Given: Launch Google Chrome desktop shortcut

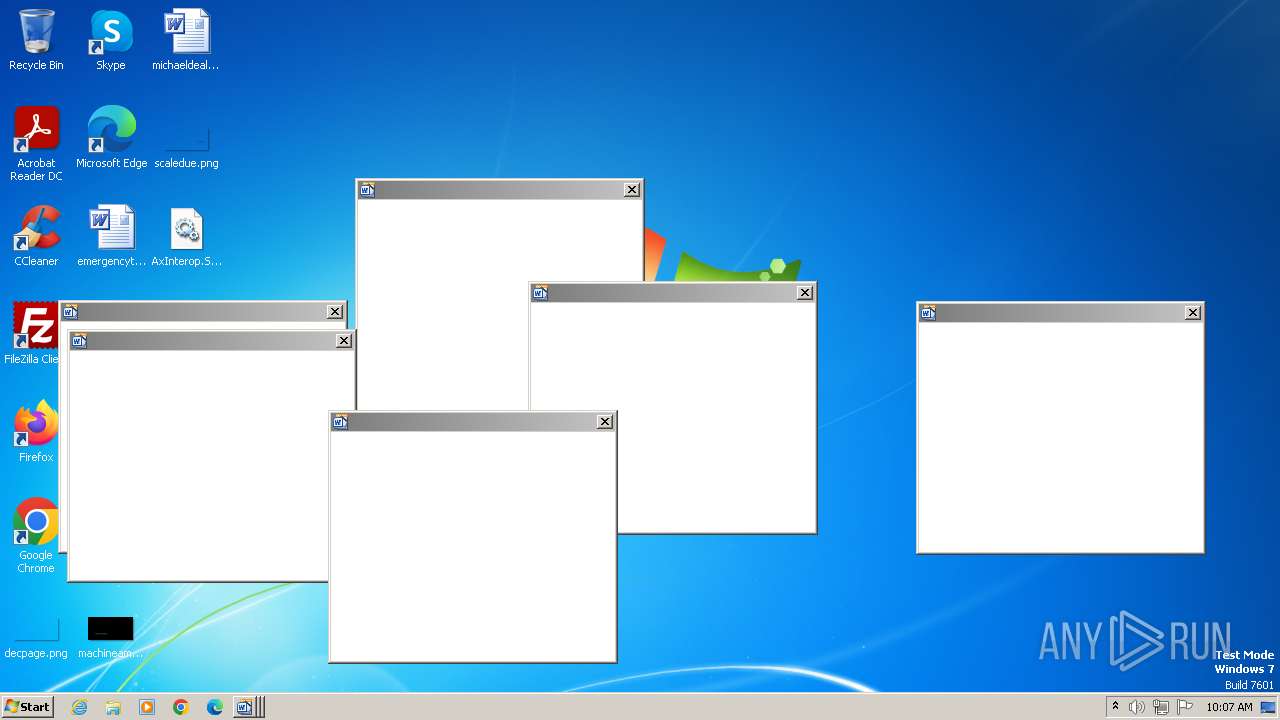Looking at the screenshot, I should click(36, 536).
